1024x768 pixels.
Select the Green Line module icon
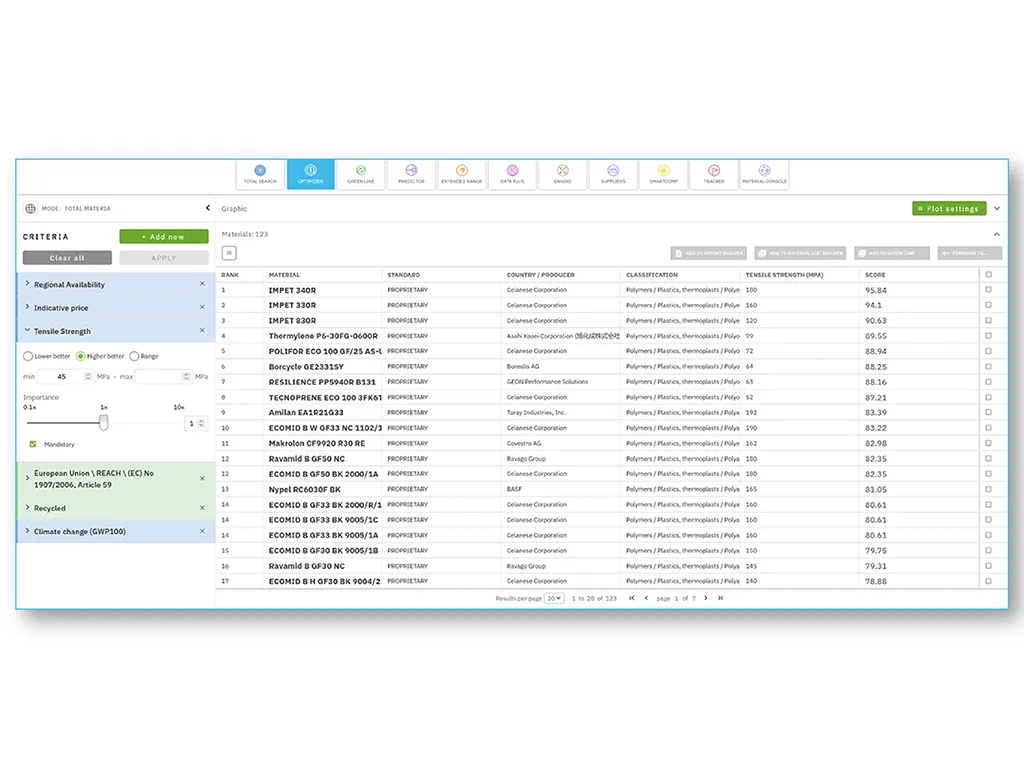(x=361, y=172)
